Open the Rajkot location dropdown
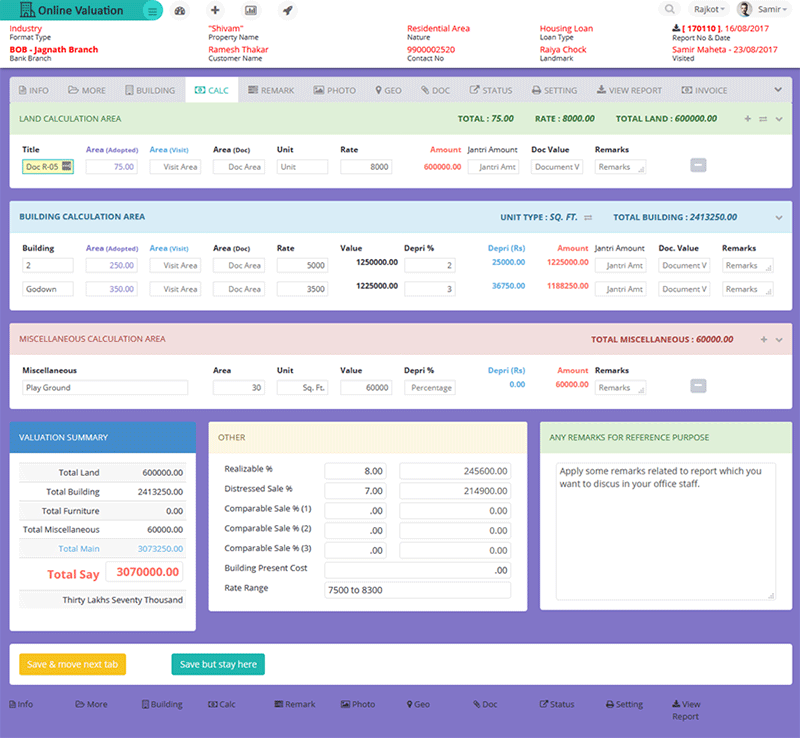Screen dimensions: 800x738 (x=709, y=10)
